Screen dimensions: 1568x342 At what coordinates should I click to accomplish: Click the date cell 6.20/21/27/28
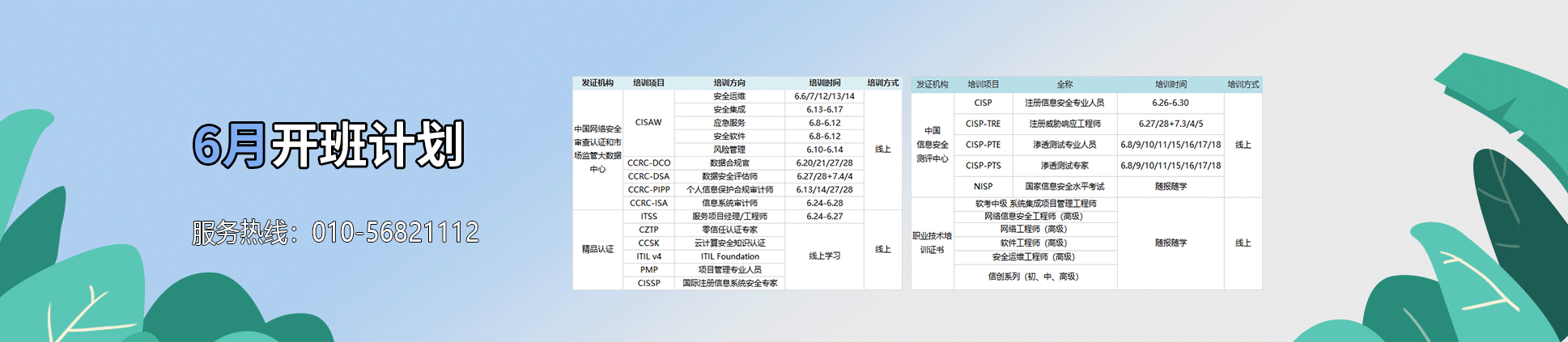pos(824,163)
